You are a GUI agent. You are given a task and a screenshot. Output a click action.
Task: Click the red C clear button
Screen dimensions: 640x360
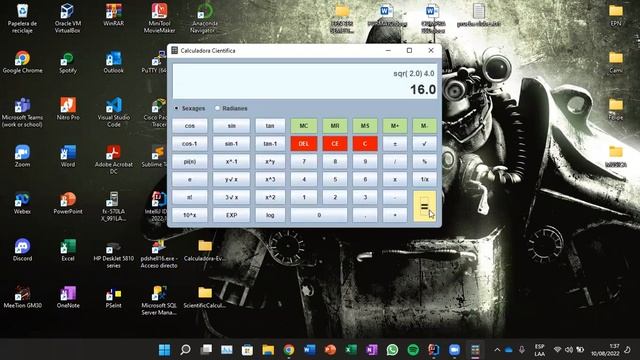coord(365,144)
